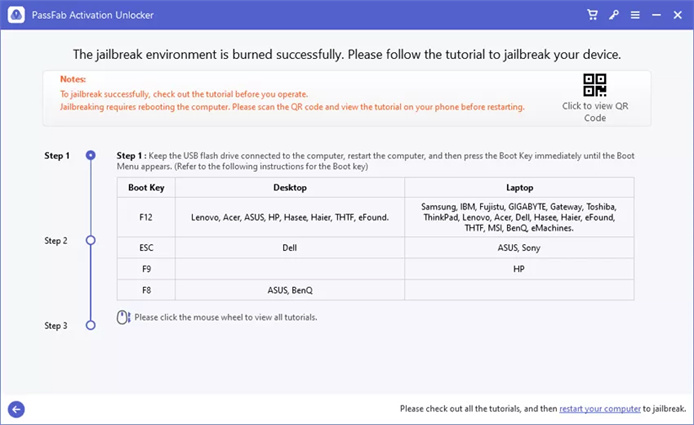Click the Step 3 label
This screenshot has width=694, height=425.
click(56, 325)
